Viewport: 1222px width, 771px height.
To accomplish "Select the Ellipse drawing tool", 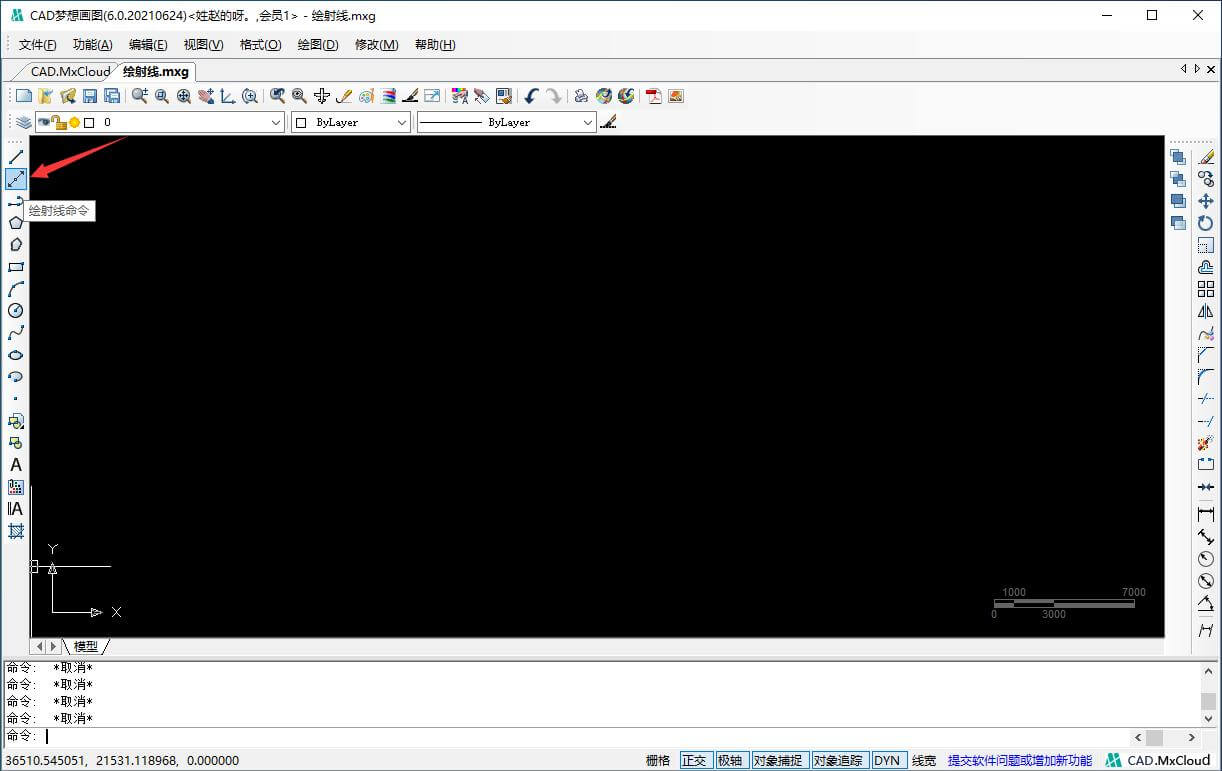I will [x=16, y=355].
